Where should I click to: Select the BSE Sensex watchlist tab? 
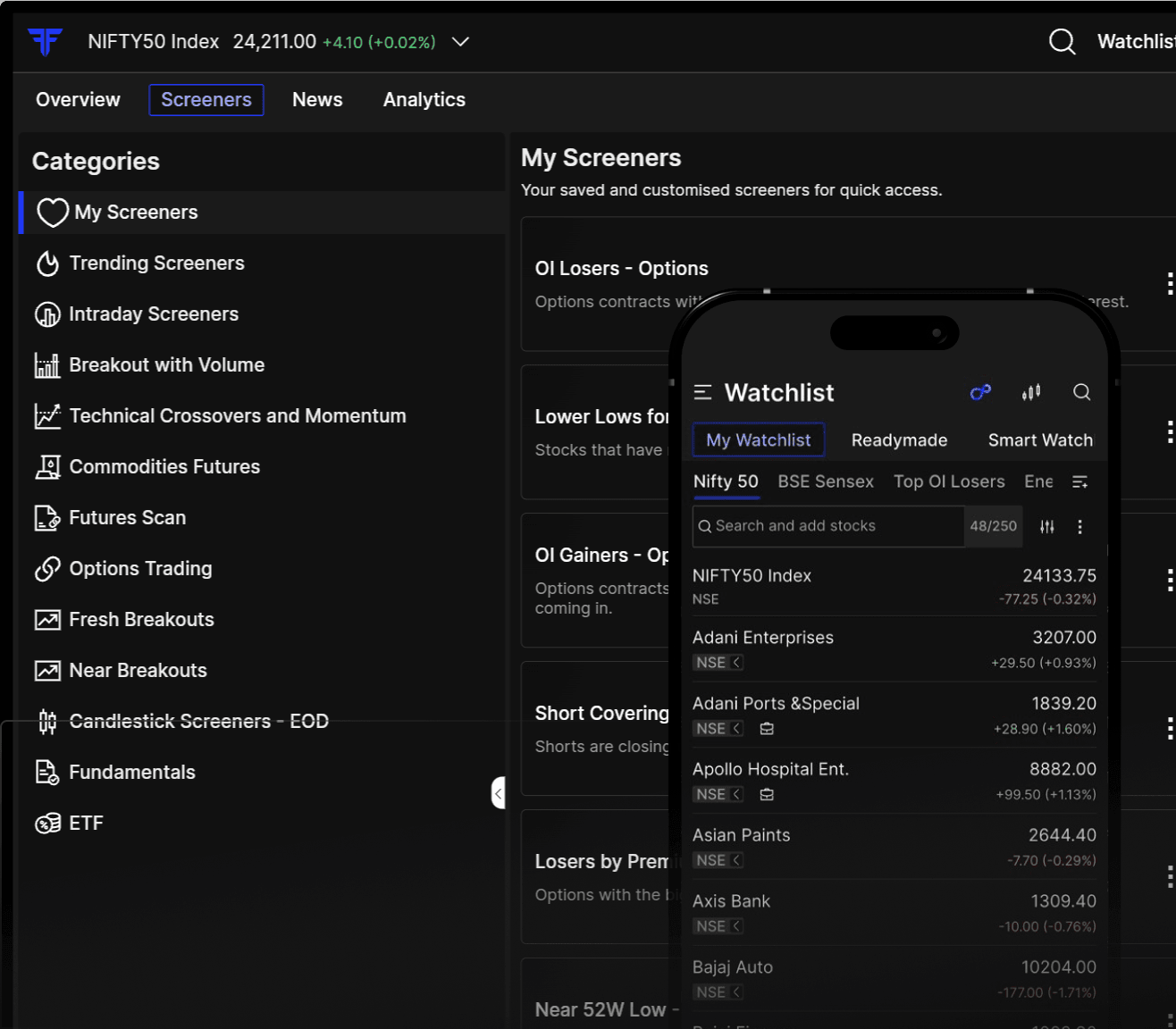point(826,482)
